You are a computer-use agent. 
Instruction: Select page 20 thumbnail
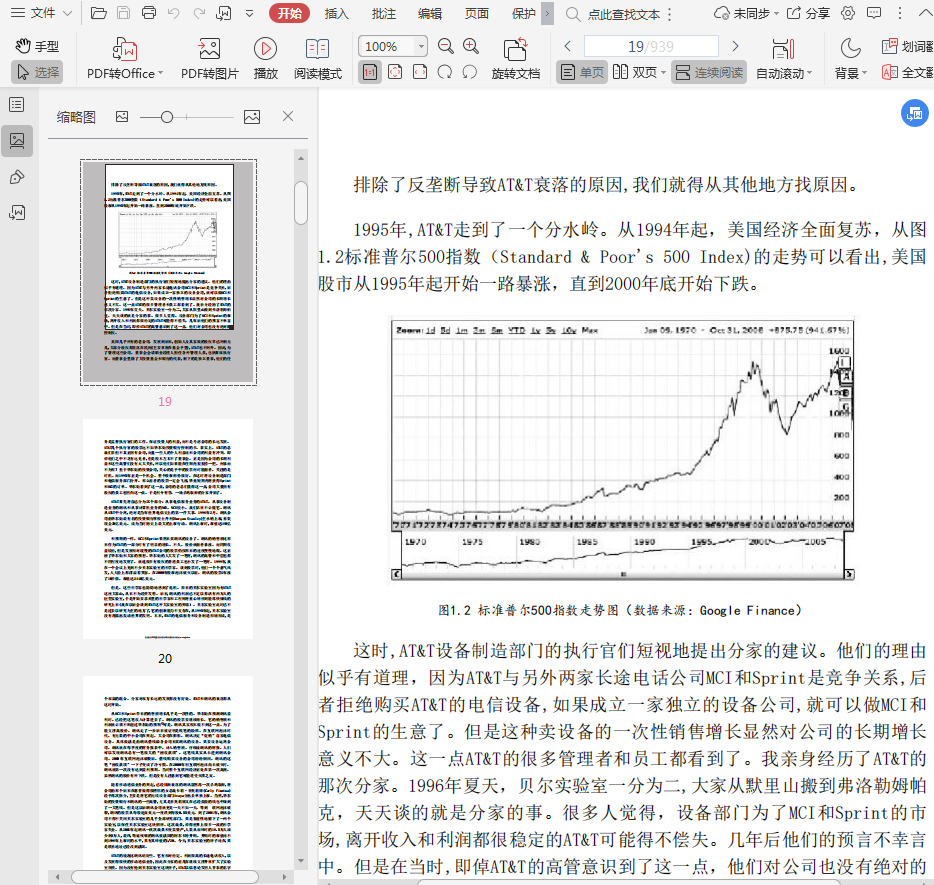pyautogui.click(x=167, y=529)
